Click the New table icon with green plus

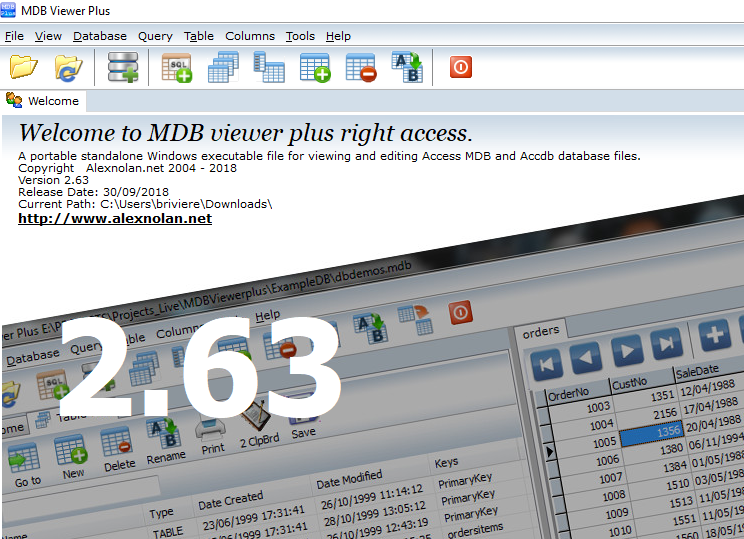click(315, 67)
